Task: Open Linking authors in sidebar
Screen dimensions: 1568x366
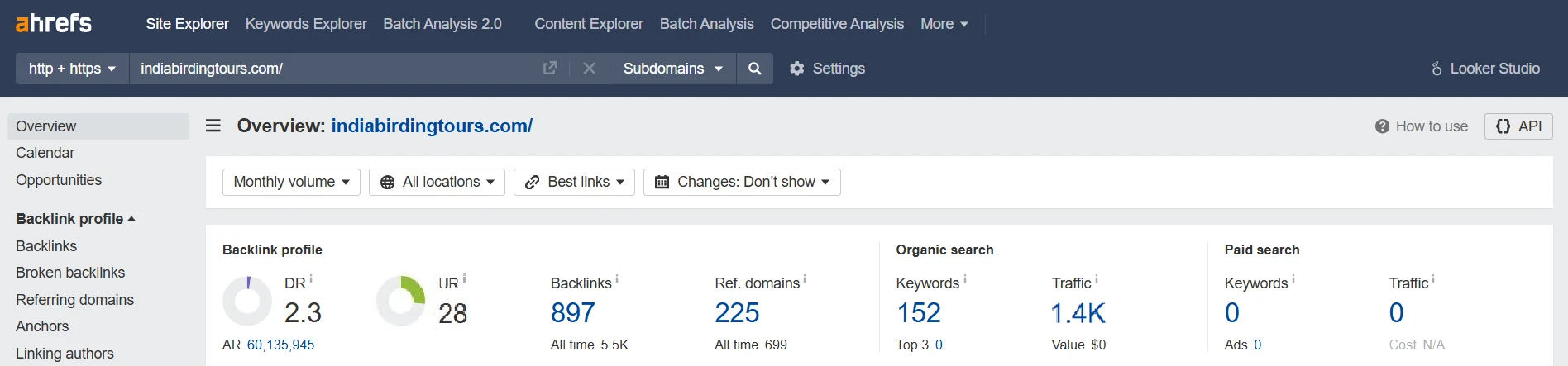Action: pyautogui.click(x=65, y=354)
